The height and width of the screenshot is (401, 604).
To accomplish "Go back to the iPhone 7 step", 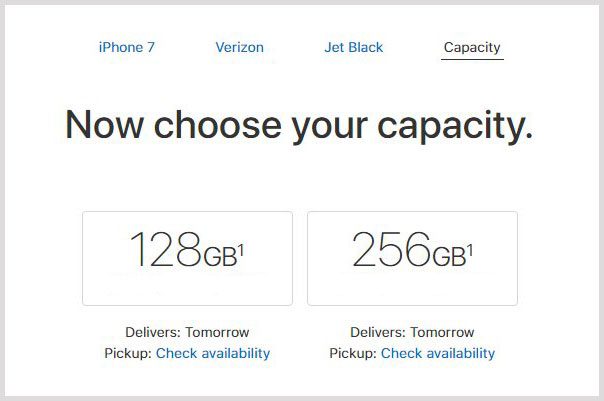I will pos(126,47).
